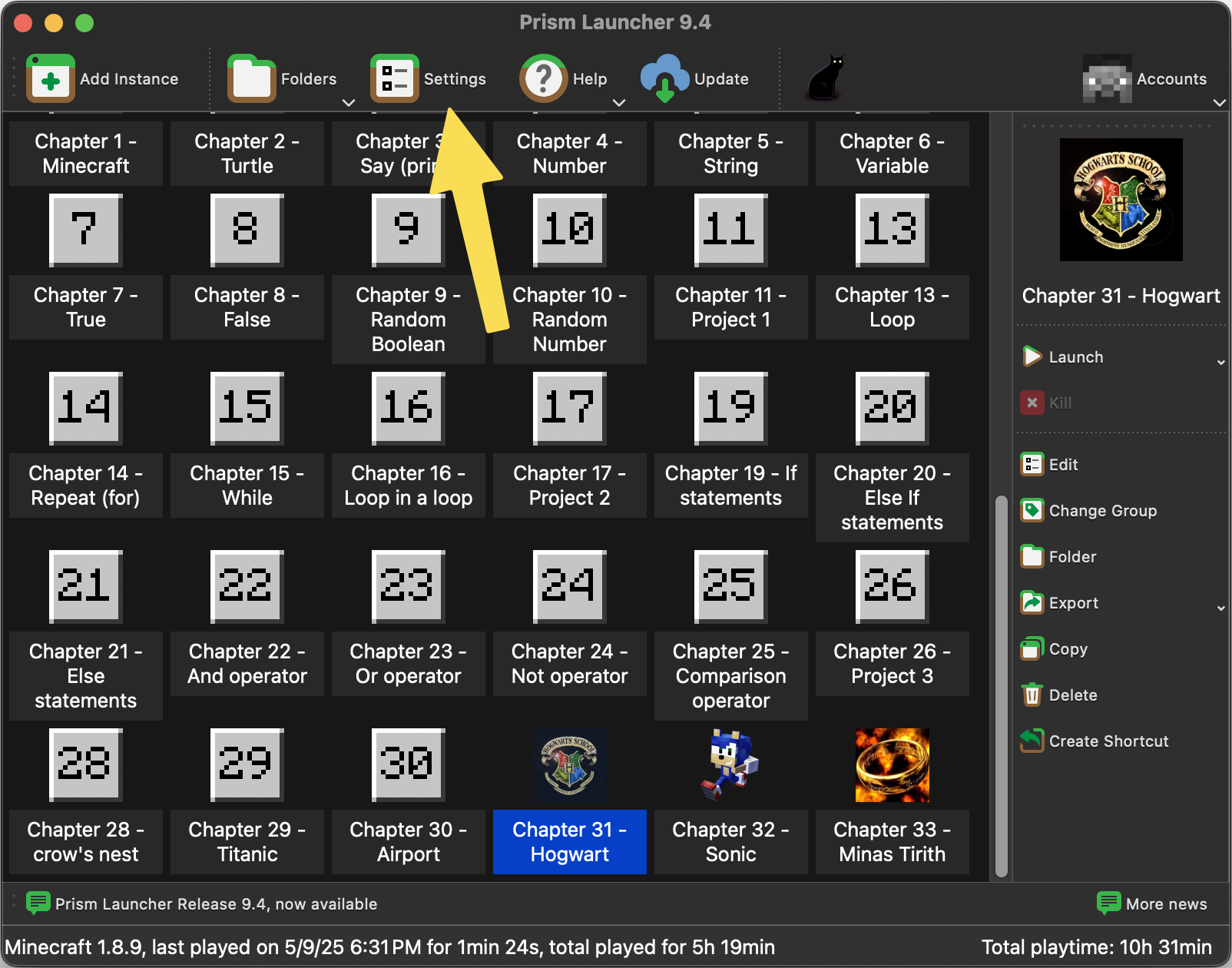Click the More news button
1232x968 pixels.
coord(1152,903)
